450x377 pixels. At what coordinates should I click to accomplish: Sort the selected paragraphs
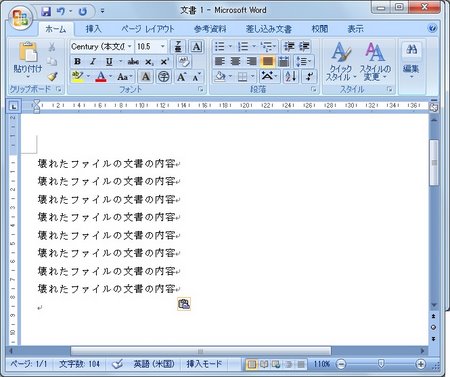(291, 77)
